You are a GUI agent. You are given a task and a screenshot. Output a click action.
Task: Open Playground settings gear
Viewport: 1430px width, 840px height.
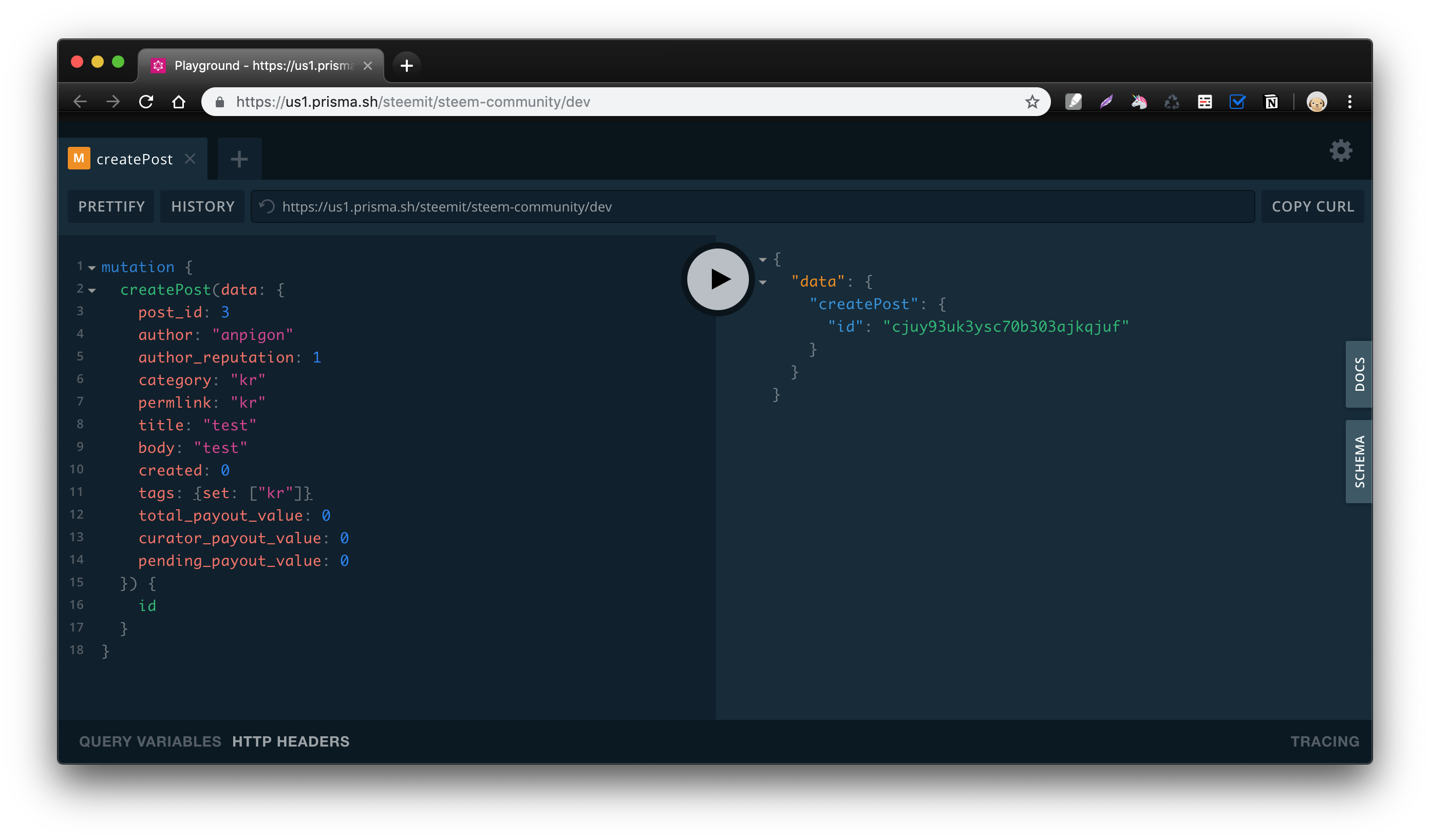(1340, 151)
